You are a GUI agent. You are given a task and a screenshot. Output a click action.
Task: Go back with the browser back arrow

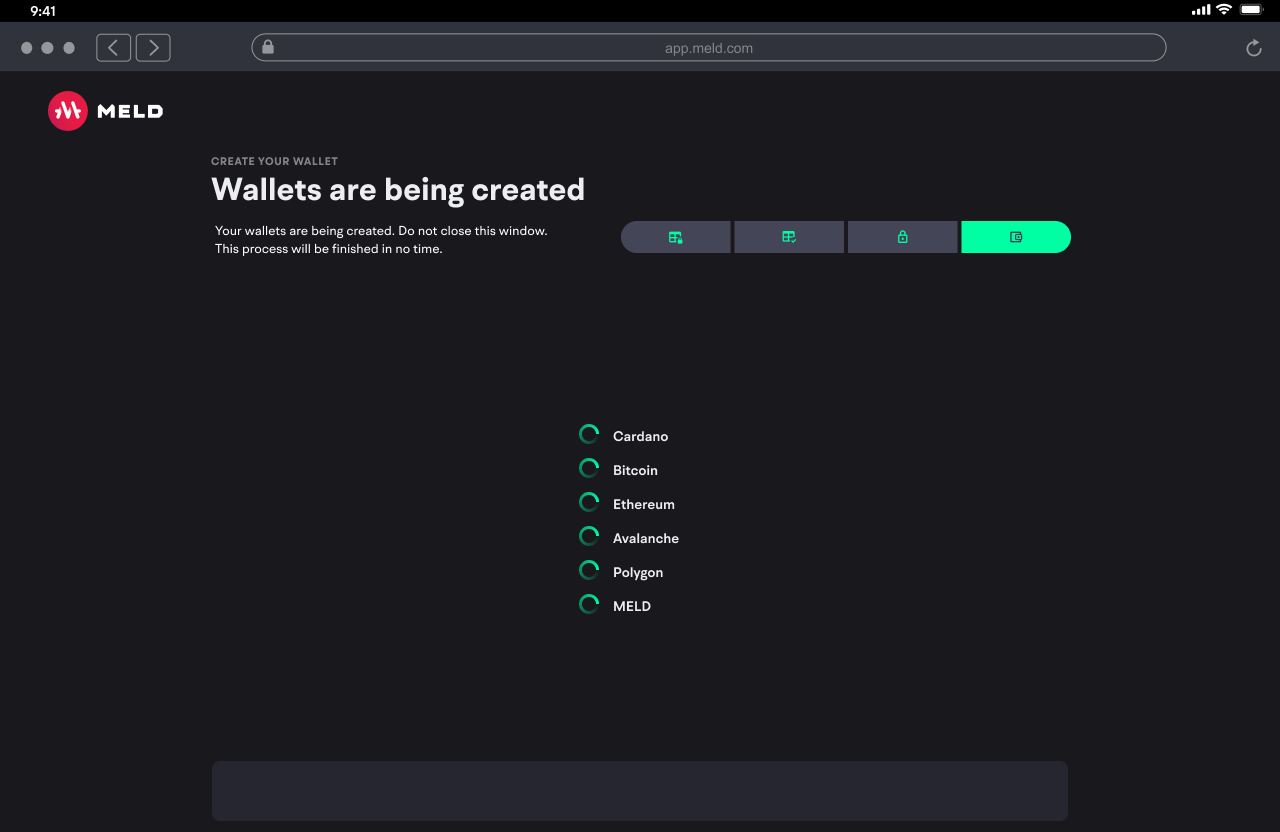tap(114, 47)
